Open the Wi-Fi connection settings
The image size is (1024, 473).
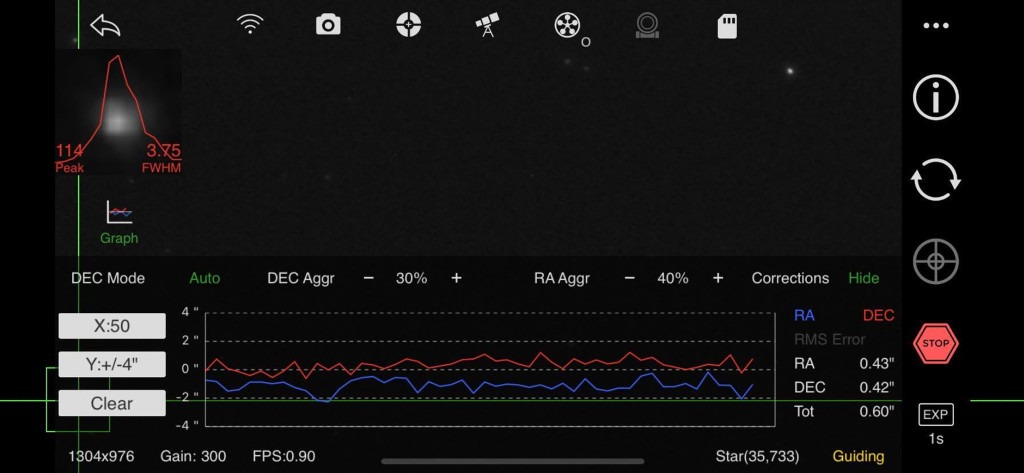point(250,25)
